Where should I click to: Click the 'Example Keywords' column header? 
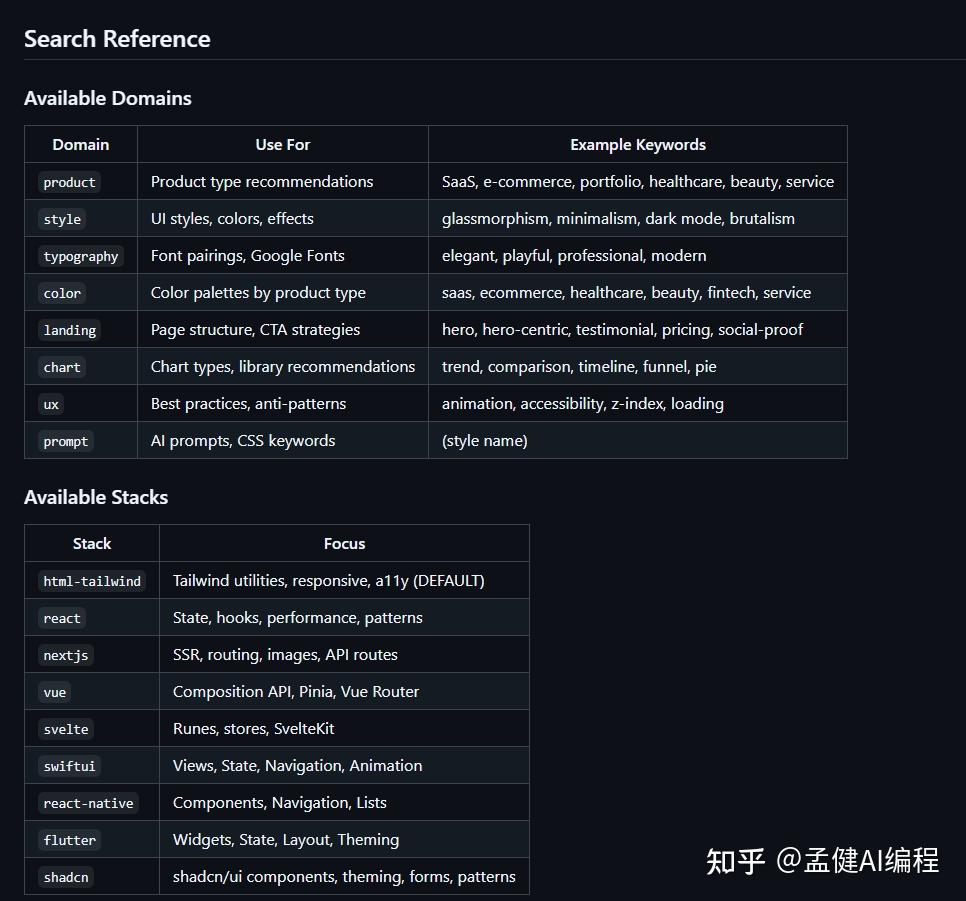pos(638,144)
